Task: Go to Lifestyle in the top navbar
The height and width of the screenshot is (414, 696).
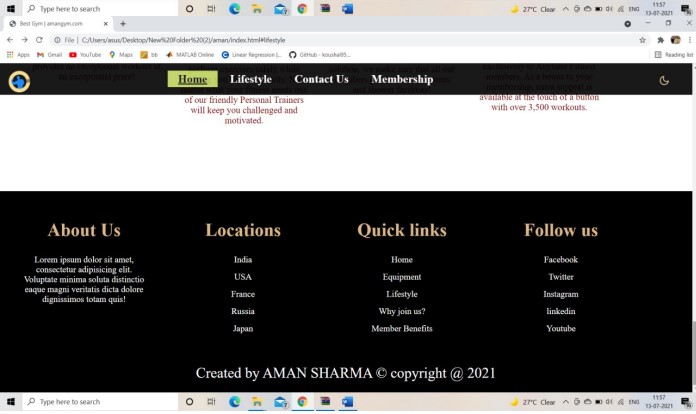Action: click(251, 79)
